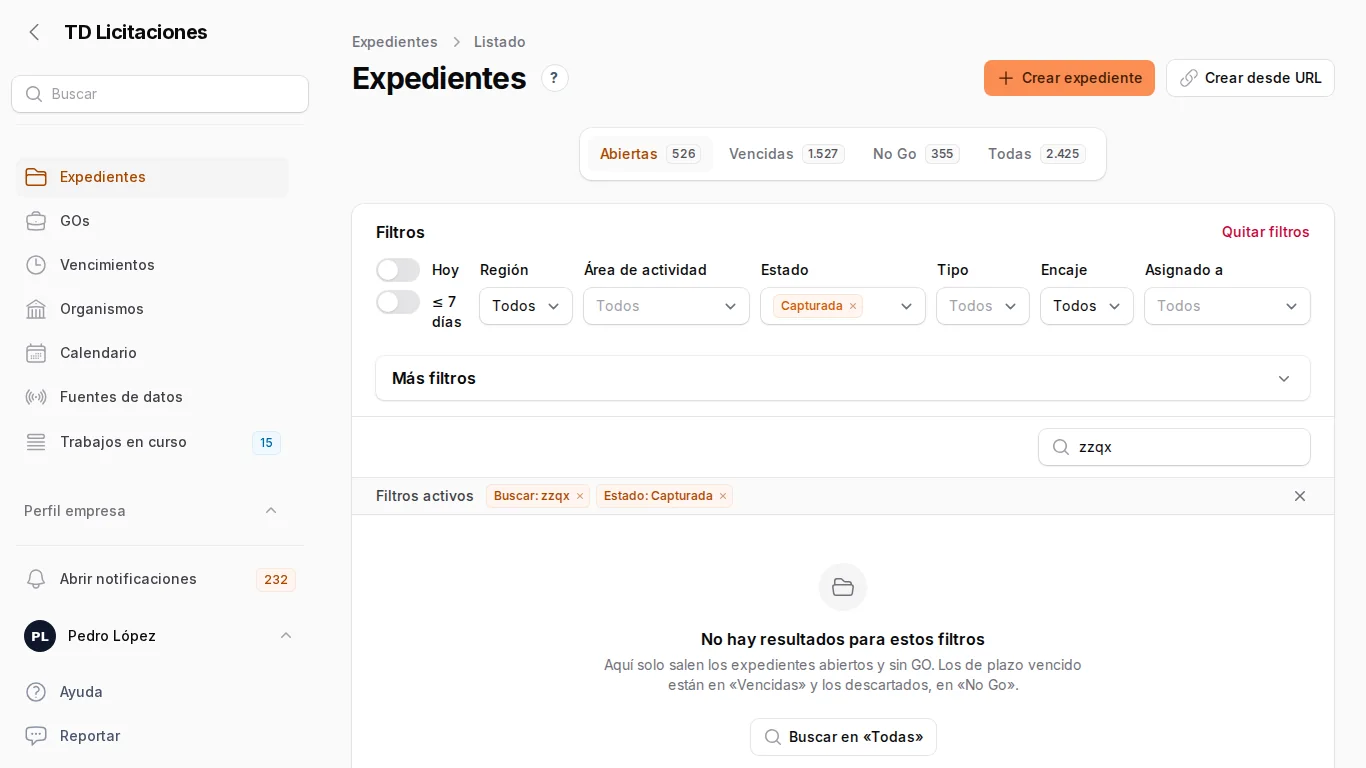Click the Expedientes folder icon in sidebar
The height and width of the screenshot is (768, 1366).
pos(36,177)
